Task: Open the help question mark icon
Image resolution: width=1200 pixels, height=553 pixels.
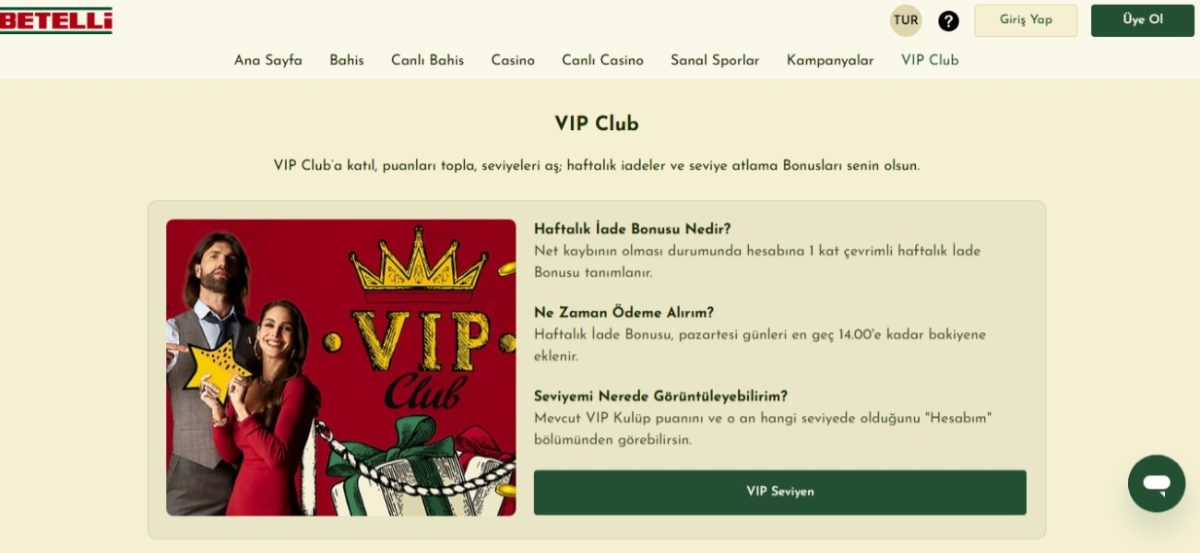Action: 948,21
